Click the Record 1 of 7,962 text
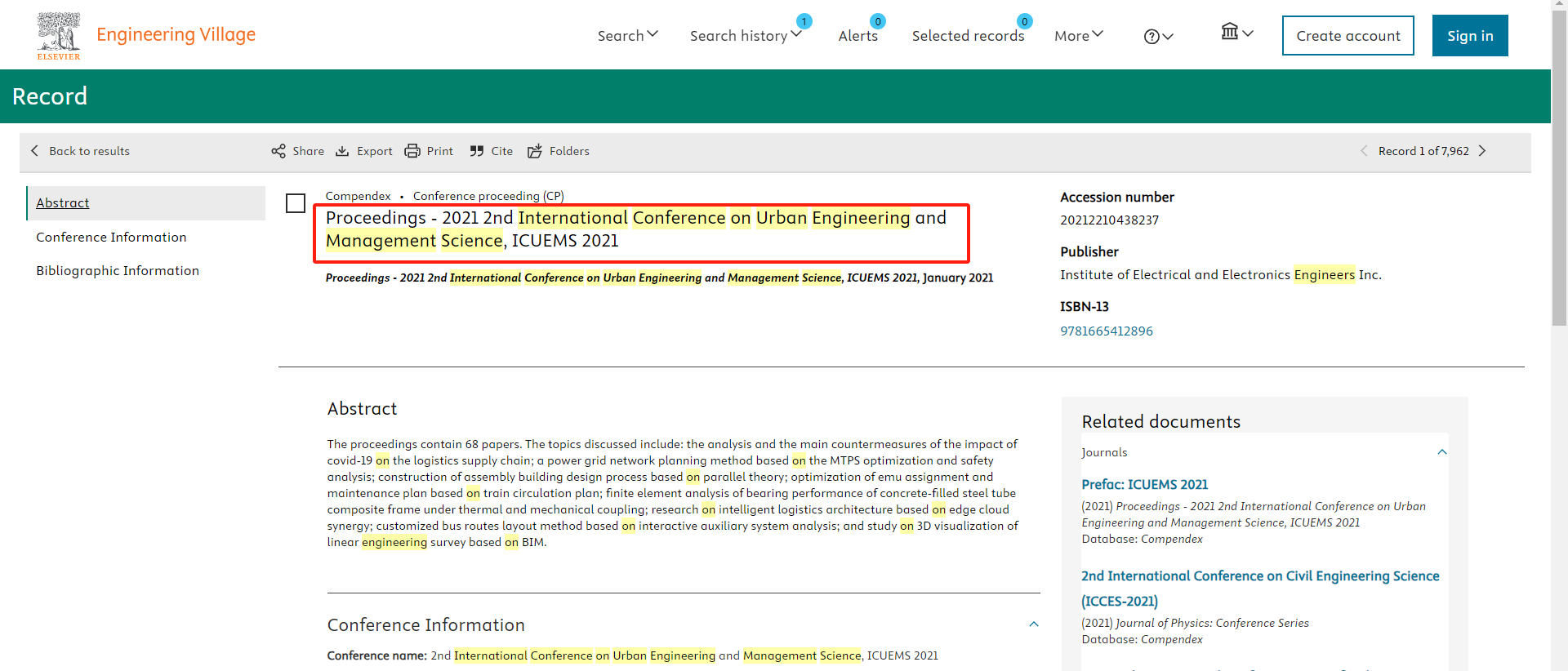The image size is (1568, 671). pos(1423,151)
